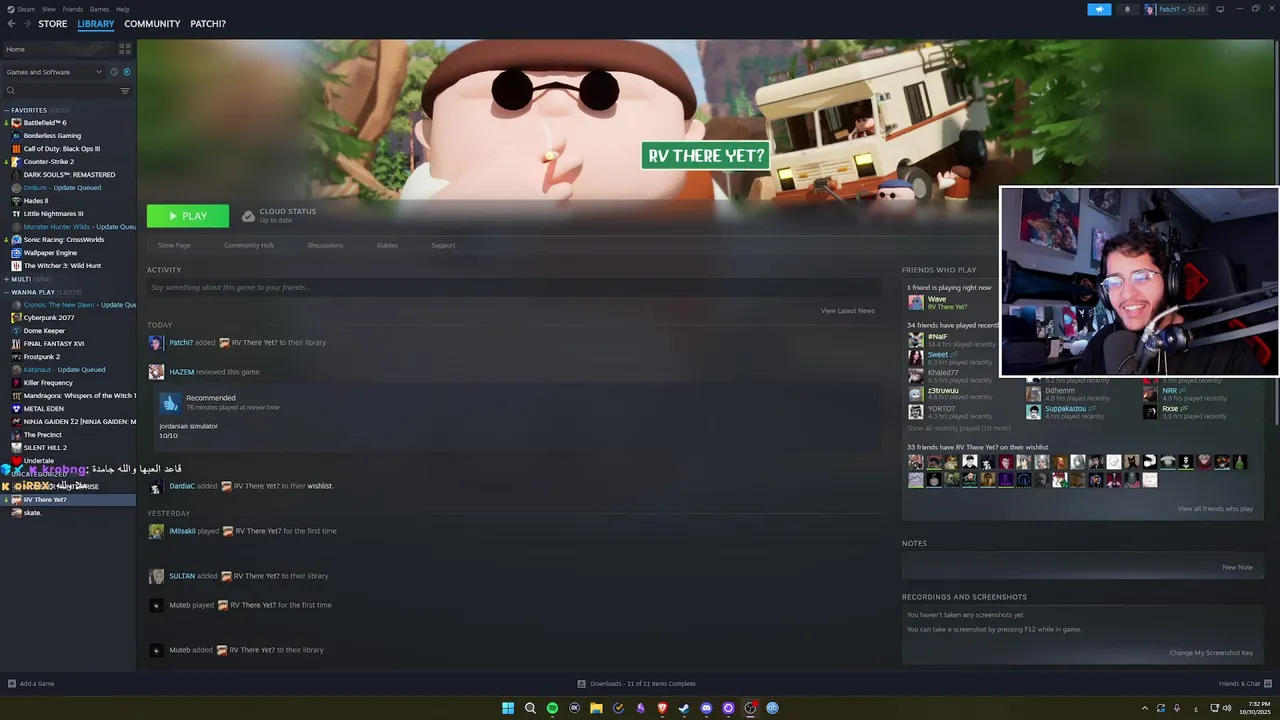The width and height of the screenshot is (1280, 720).
Task: Click the thumbs-up Recommended icon
Action: coord(170,402)
